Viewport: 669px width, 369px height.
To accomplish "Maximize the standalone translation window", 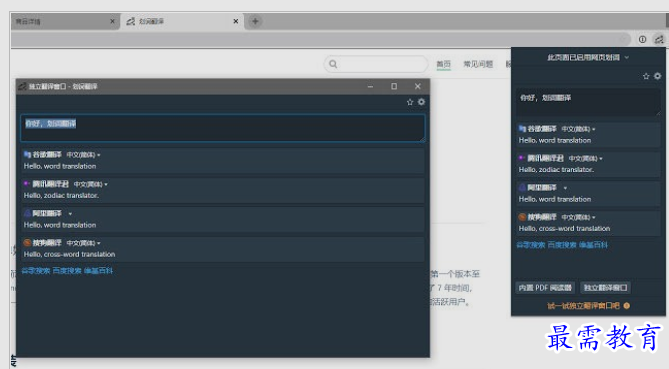I will click(394, 86).
